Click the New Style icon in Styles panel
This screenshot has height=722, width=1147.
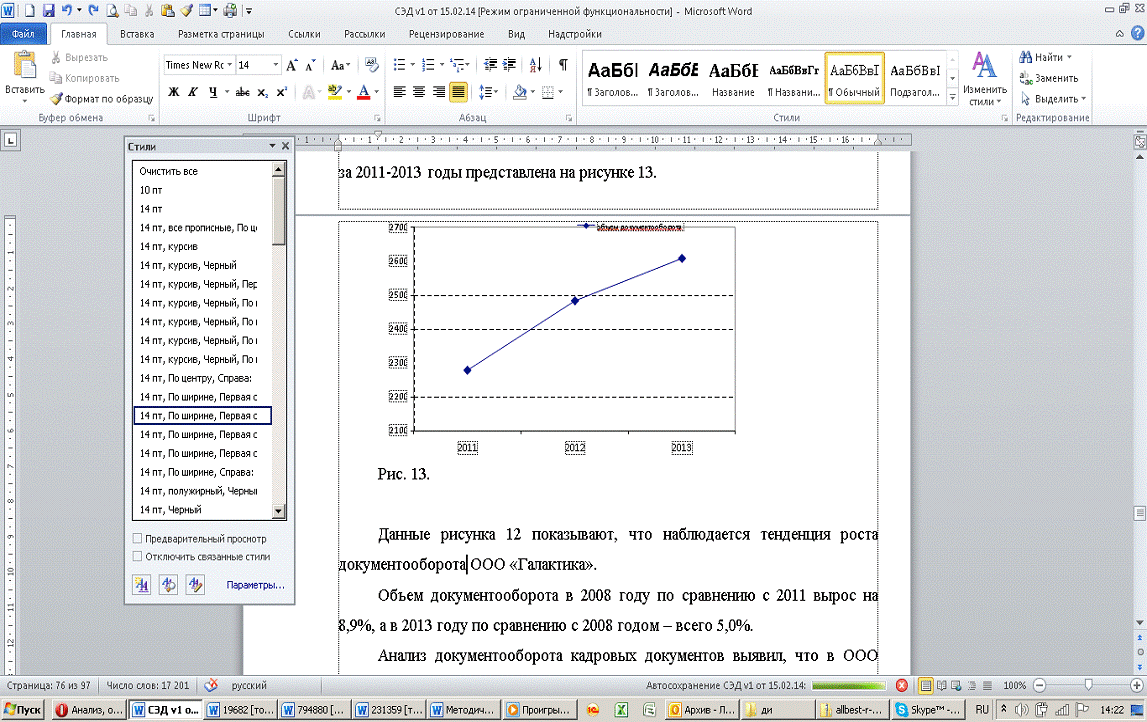pyautogui.click(x=141, y=585)
